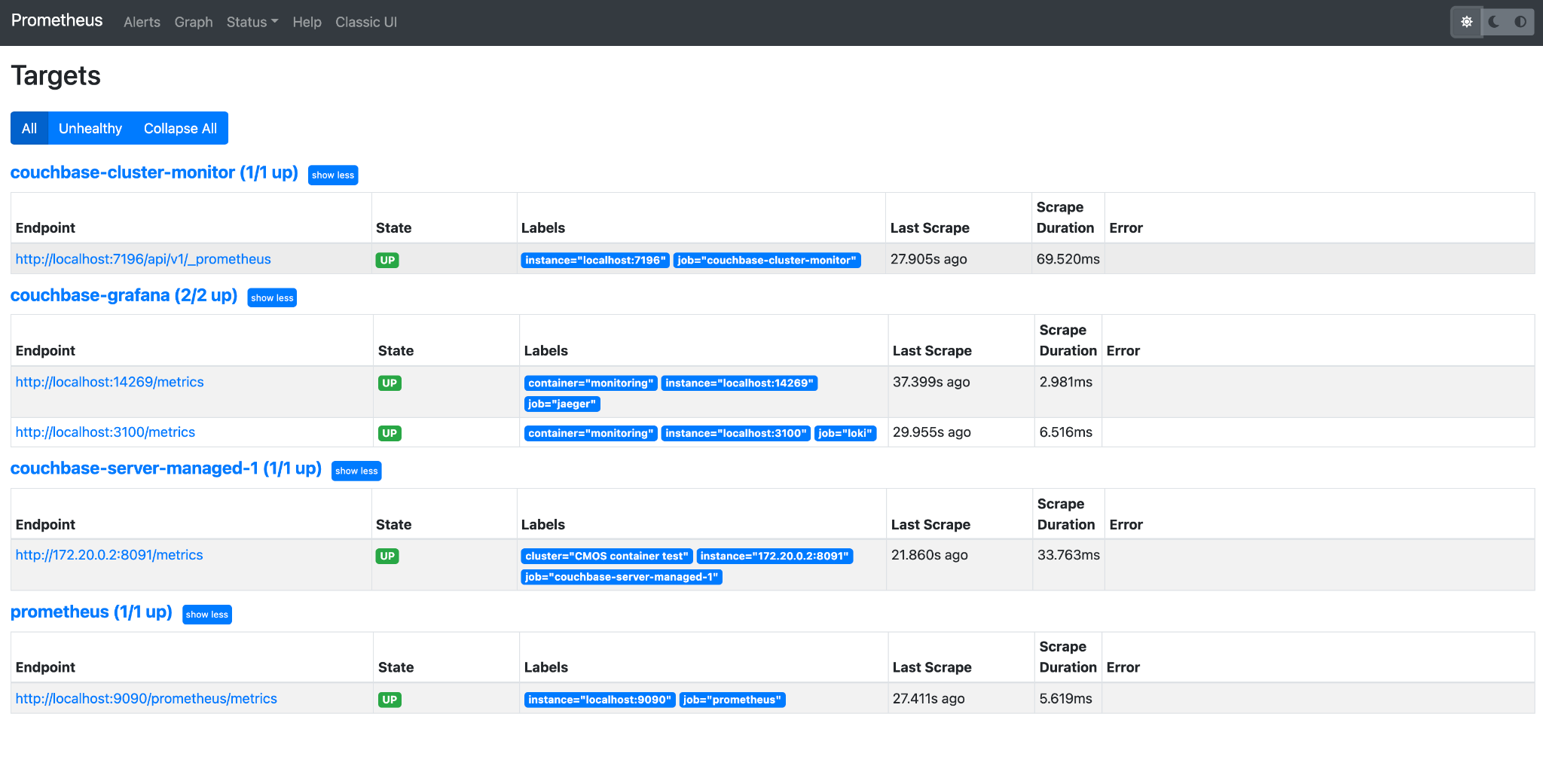Screen dimensions: 1543x784
Task: Click the 27.411s ago last scrape value
Action: [x=928, y=699]
